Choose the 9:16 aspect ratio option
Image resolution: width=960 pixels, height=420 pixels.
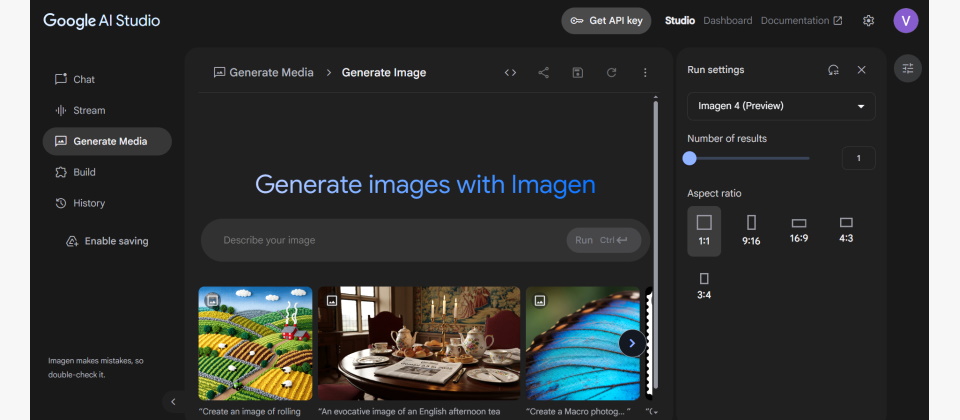pyautogui.click(x=751, y=229)
